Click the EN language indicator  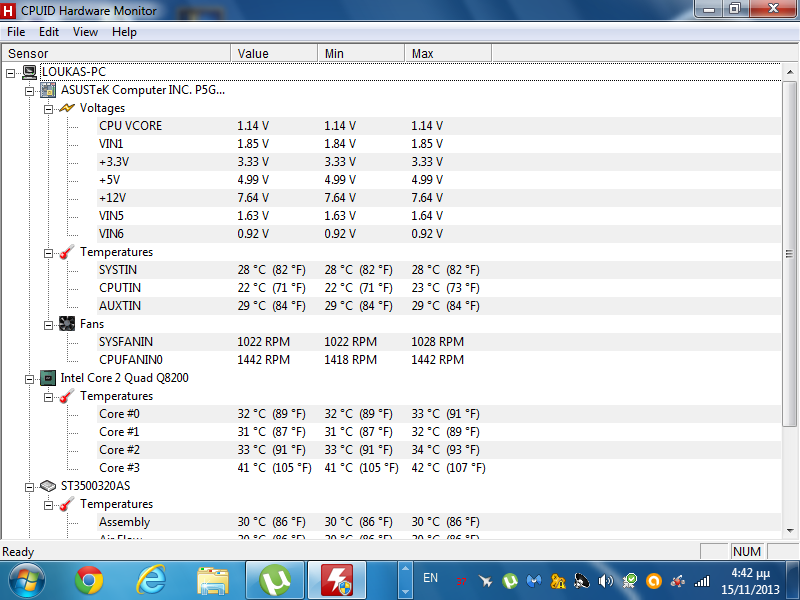pyautogui.click(x=430, y=578)
